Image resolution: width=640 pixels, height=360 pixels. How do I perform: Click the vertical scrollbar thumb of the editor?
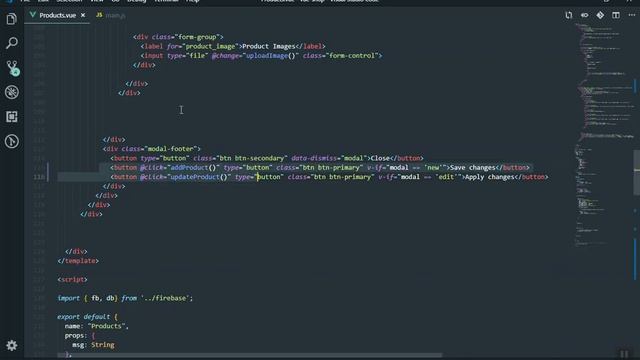(637, 173)
